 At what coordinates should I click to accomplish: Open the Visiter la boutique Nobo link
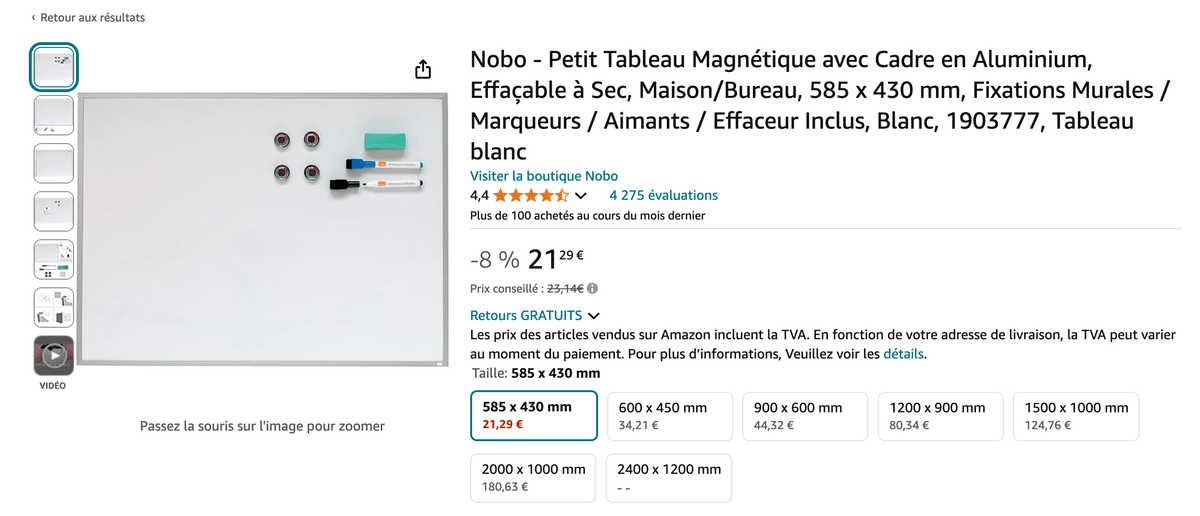(x=544, y=176)
